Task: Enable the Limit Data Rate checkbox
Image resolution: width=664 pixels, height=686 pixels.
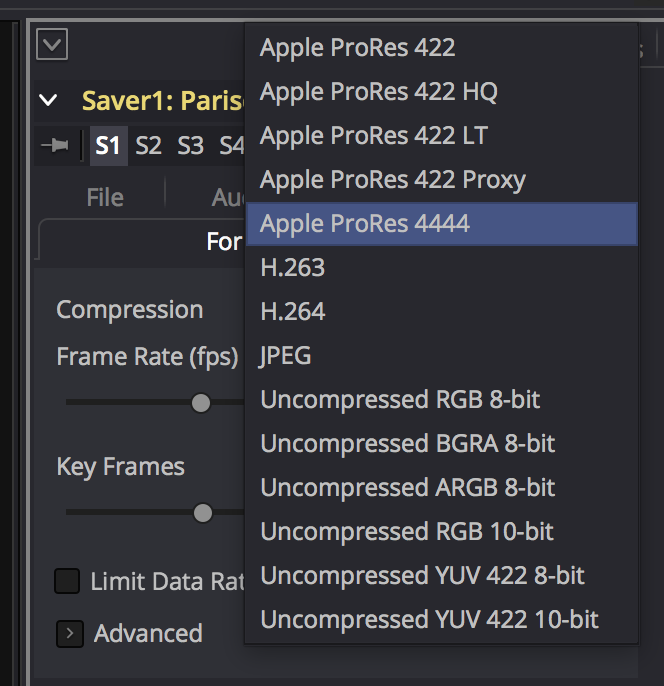Action: click(67, 581)
